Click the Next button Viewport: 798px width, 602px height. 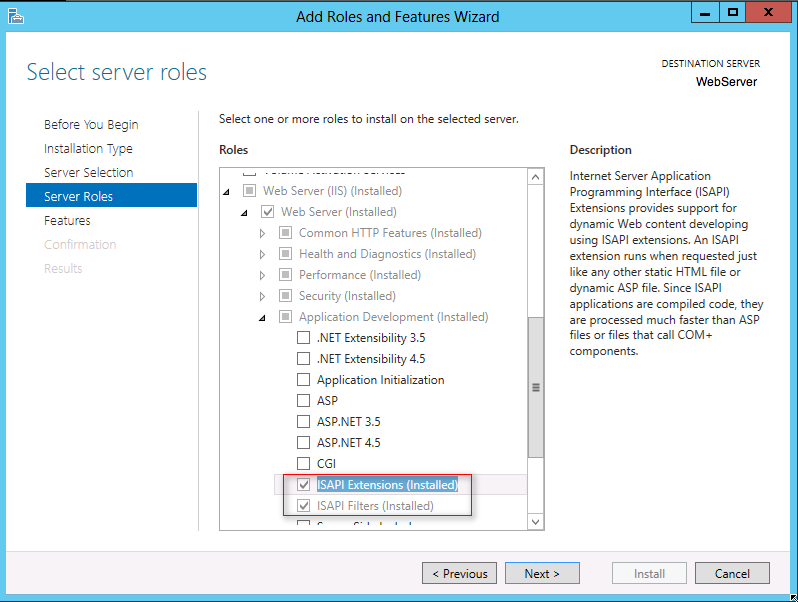click(x=542, y=574)
